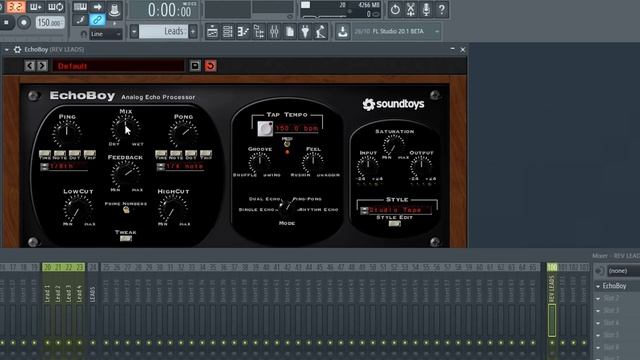Select previous EchoBoy preset arrow
Viewport: 640px width, 360px height.
click(x=29, y=66)
